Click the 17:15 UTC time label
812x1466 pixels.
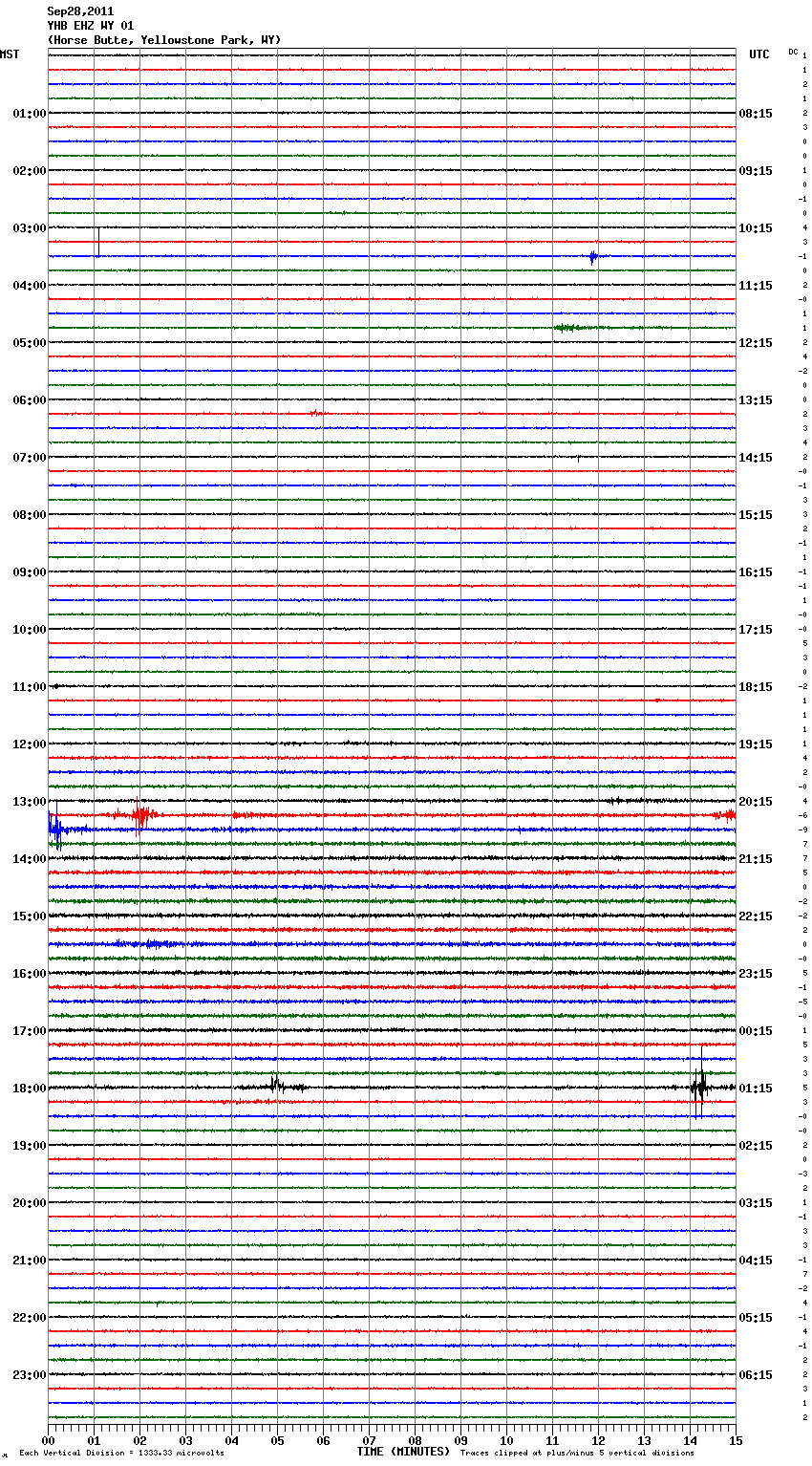click(756, 630)
